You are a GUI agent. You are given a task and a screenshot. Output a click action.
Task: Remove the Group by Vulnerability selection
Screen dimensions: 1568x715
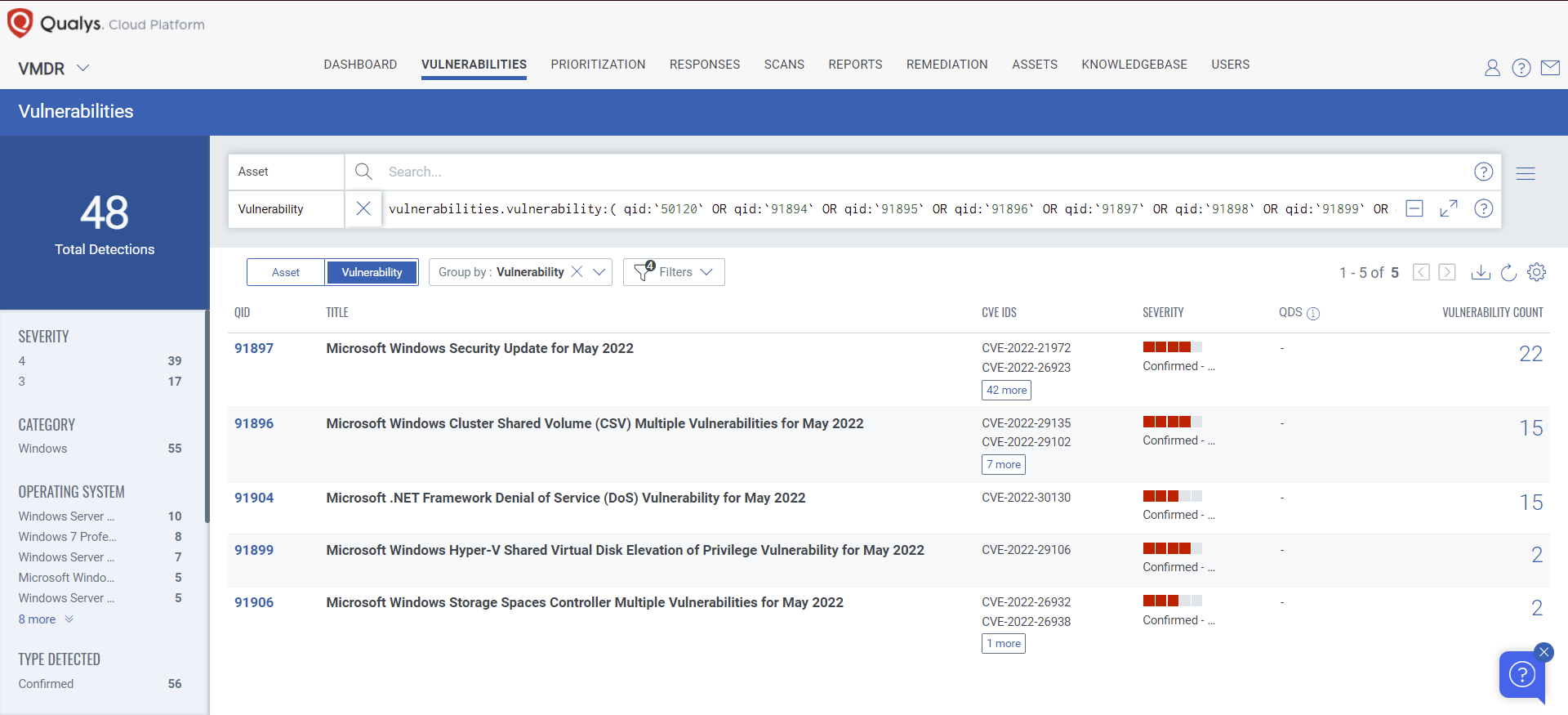(x=577, y=272)
